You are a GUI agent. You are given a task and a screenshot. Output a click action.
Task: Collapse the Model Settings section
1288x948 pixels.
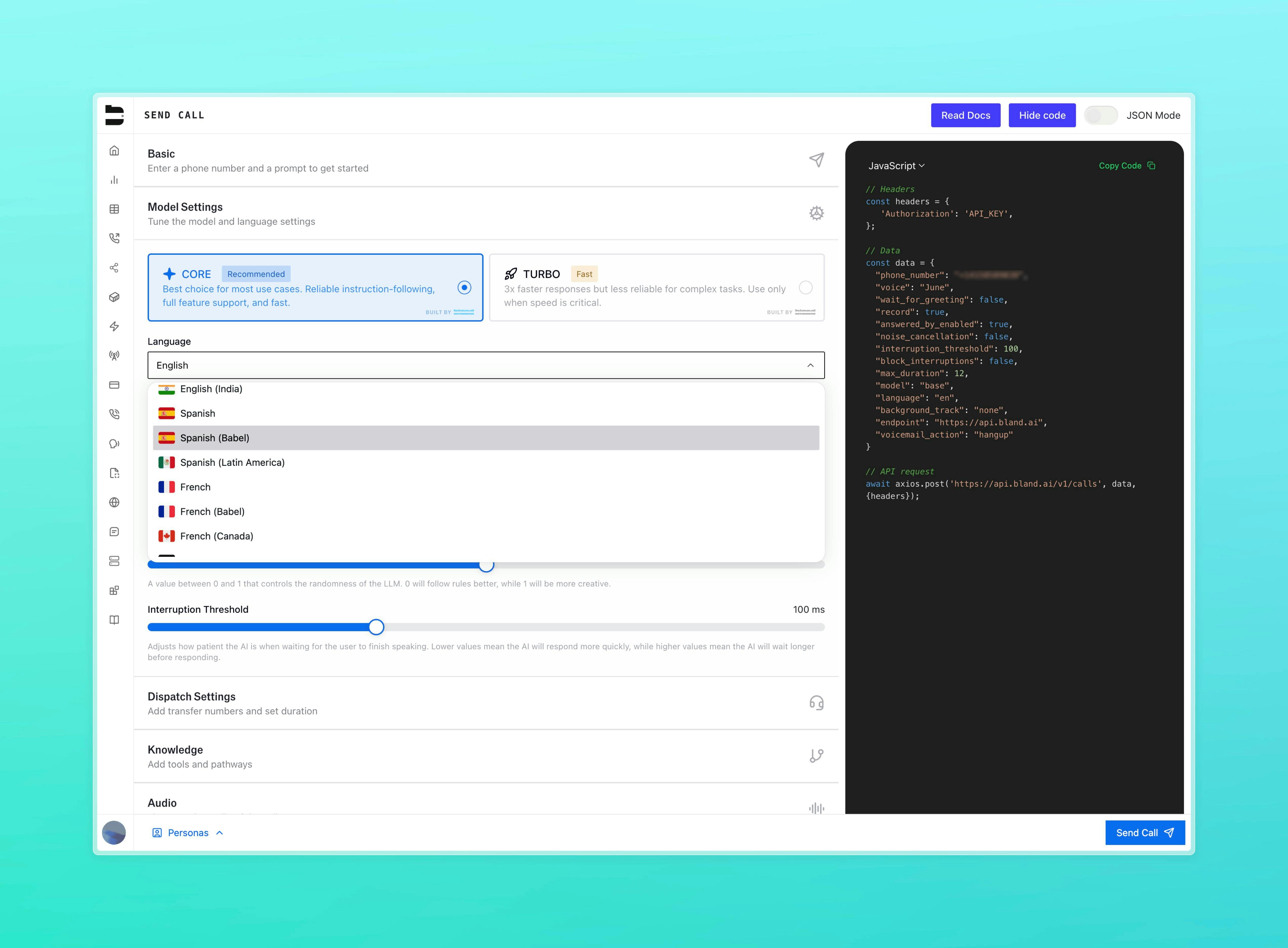486,213
